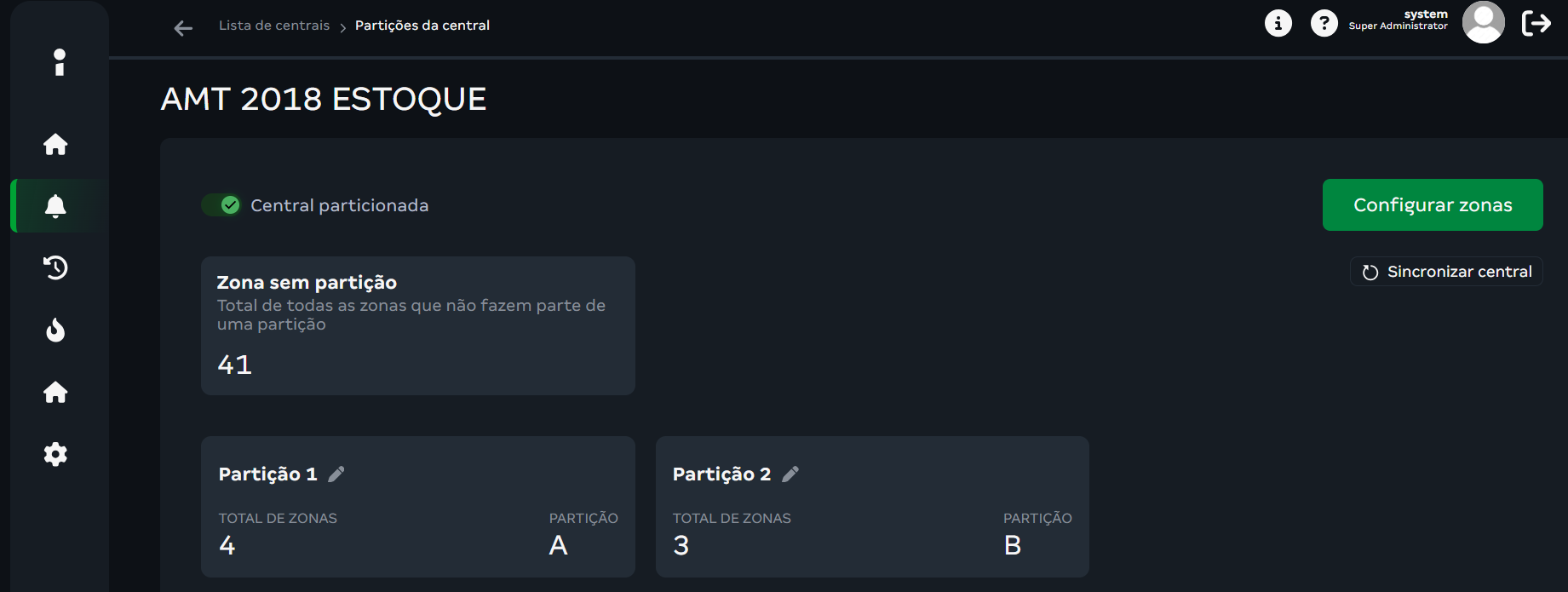Click the help question mark icon
The image size is (1568, 592).
[x=1324, y=23]
